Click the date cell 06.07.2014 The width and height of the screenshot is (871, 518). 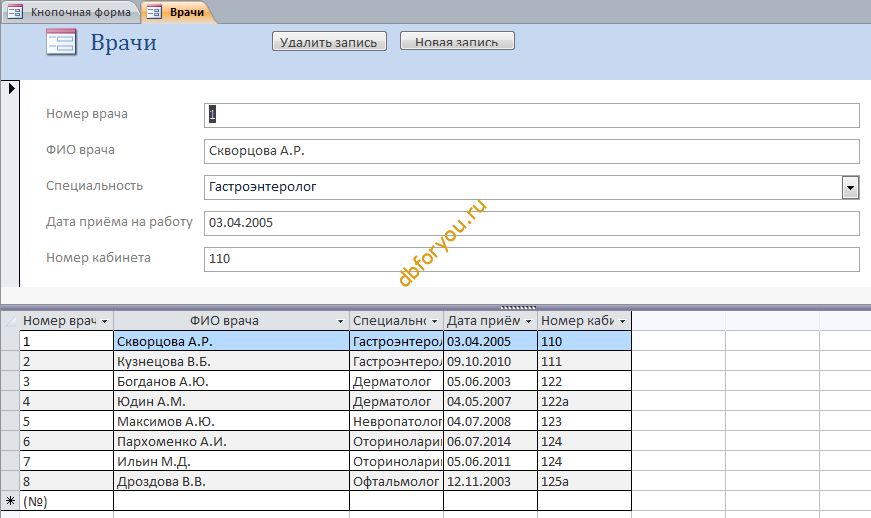pos(490,441)
